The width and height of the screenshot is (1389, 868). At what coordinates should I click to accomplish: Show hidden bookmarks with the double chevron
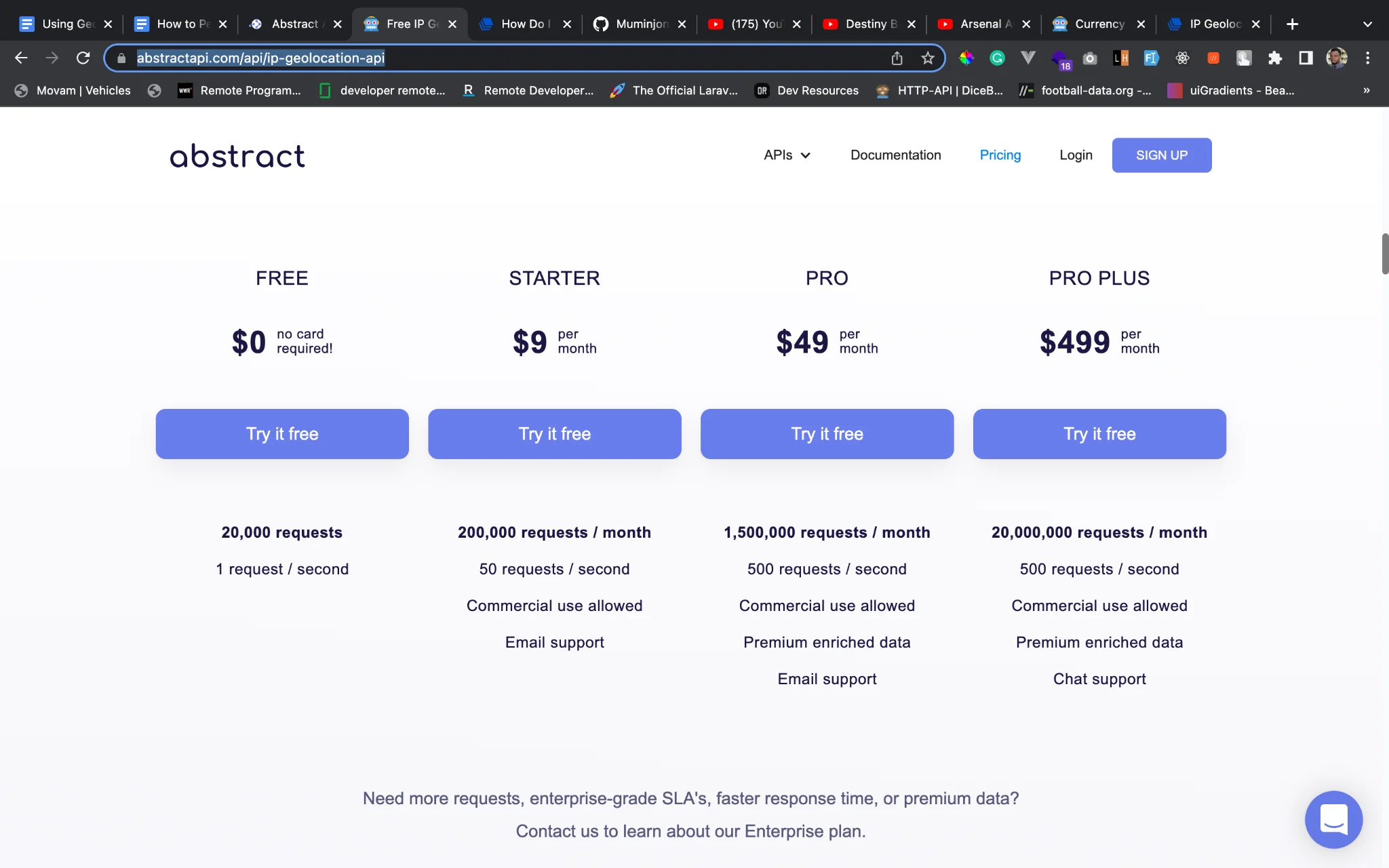pos(1366,90)
